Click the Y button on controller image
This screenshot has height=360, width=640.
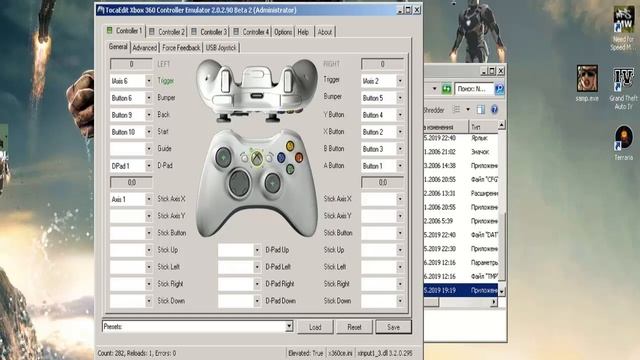pos(290,146)
